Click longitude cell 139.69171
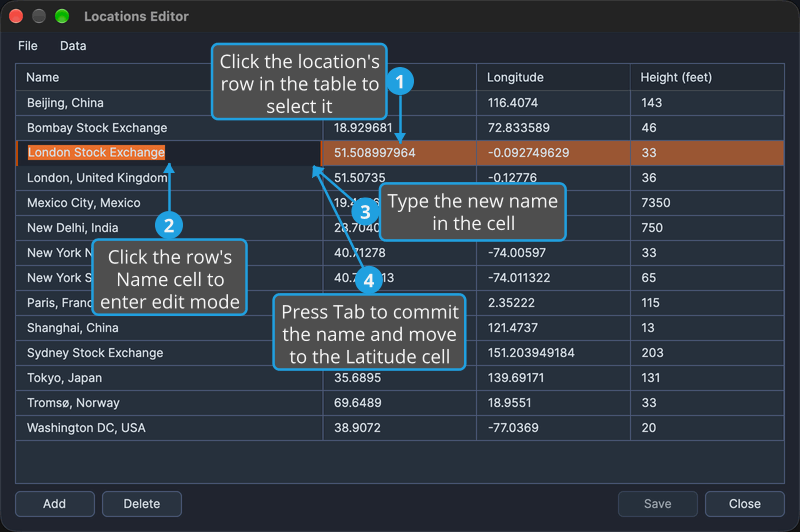The width and height of the screenshot is (800, 532). pos(554,378)
